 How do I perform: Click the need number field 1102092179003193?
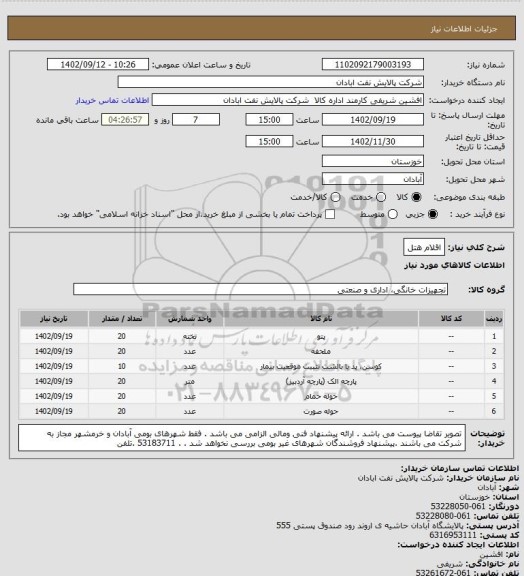373,65
